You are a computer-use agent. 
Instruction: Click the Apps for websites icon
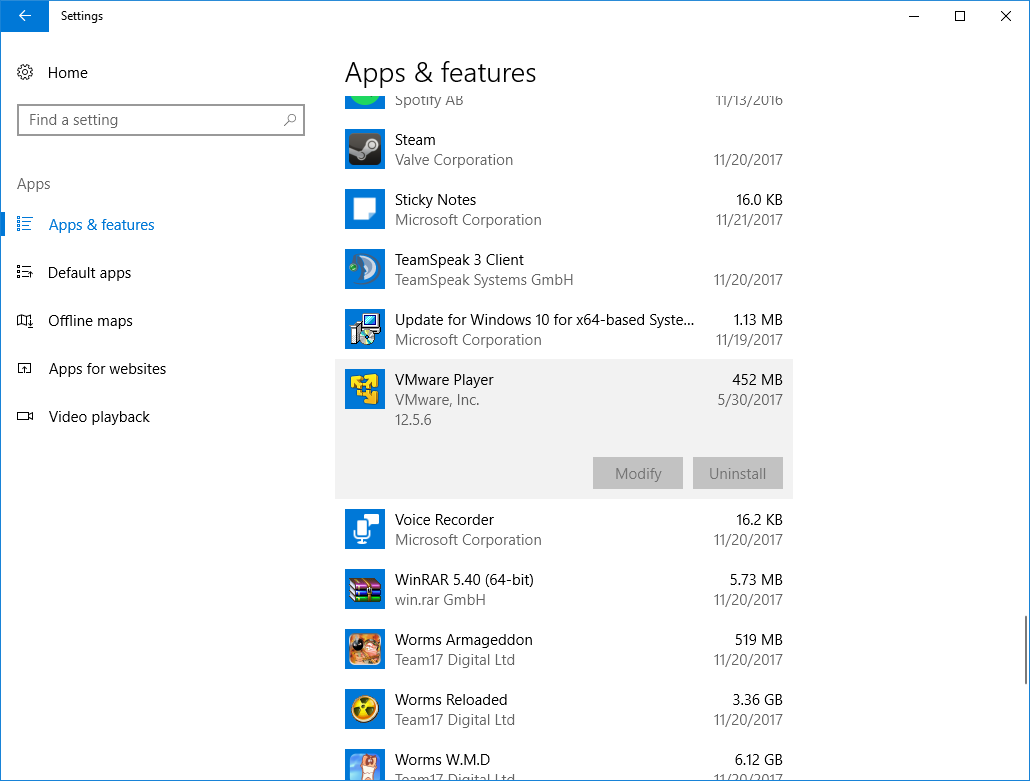click(x=25, y=368)
